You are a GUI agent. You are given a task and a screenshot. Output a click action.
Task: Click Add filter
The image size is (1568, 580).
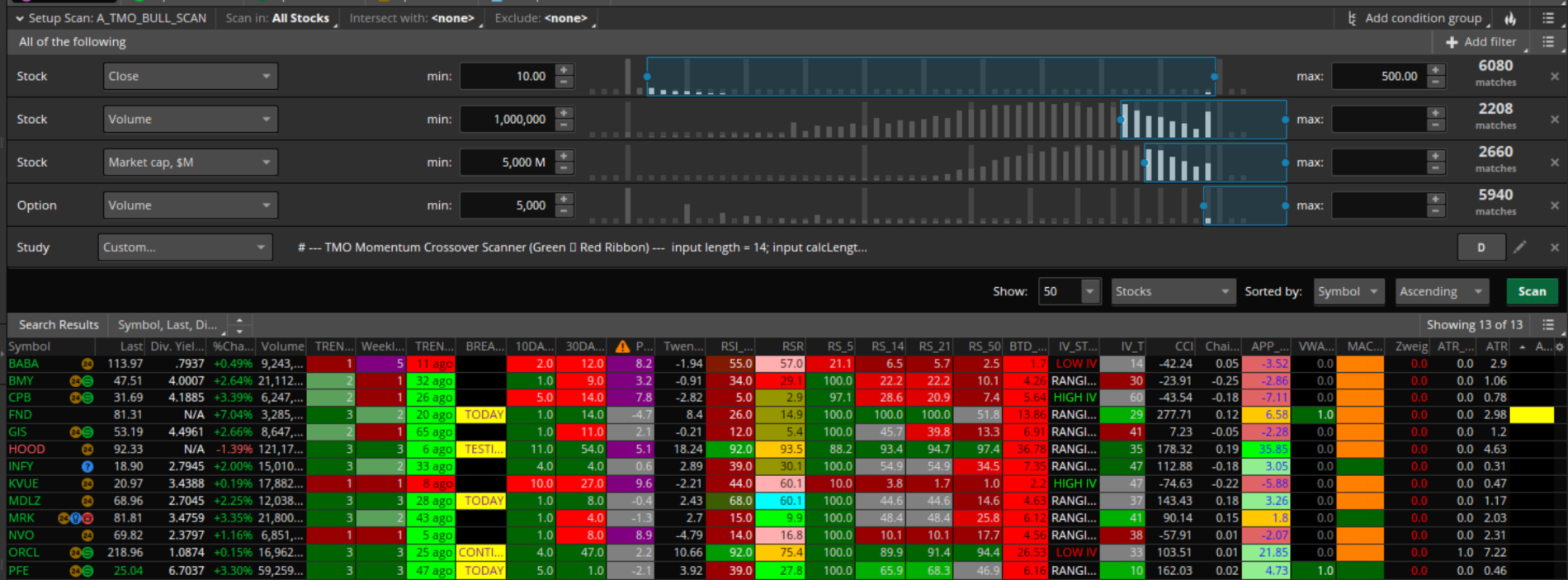click(1482, 41)
